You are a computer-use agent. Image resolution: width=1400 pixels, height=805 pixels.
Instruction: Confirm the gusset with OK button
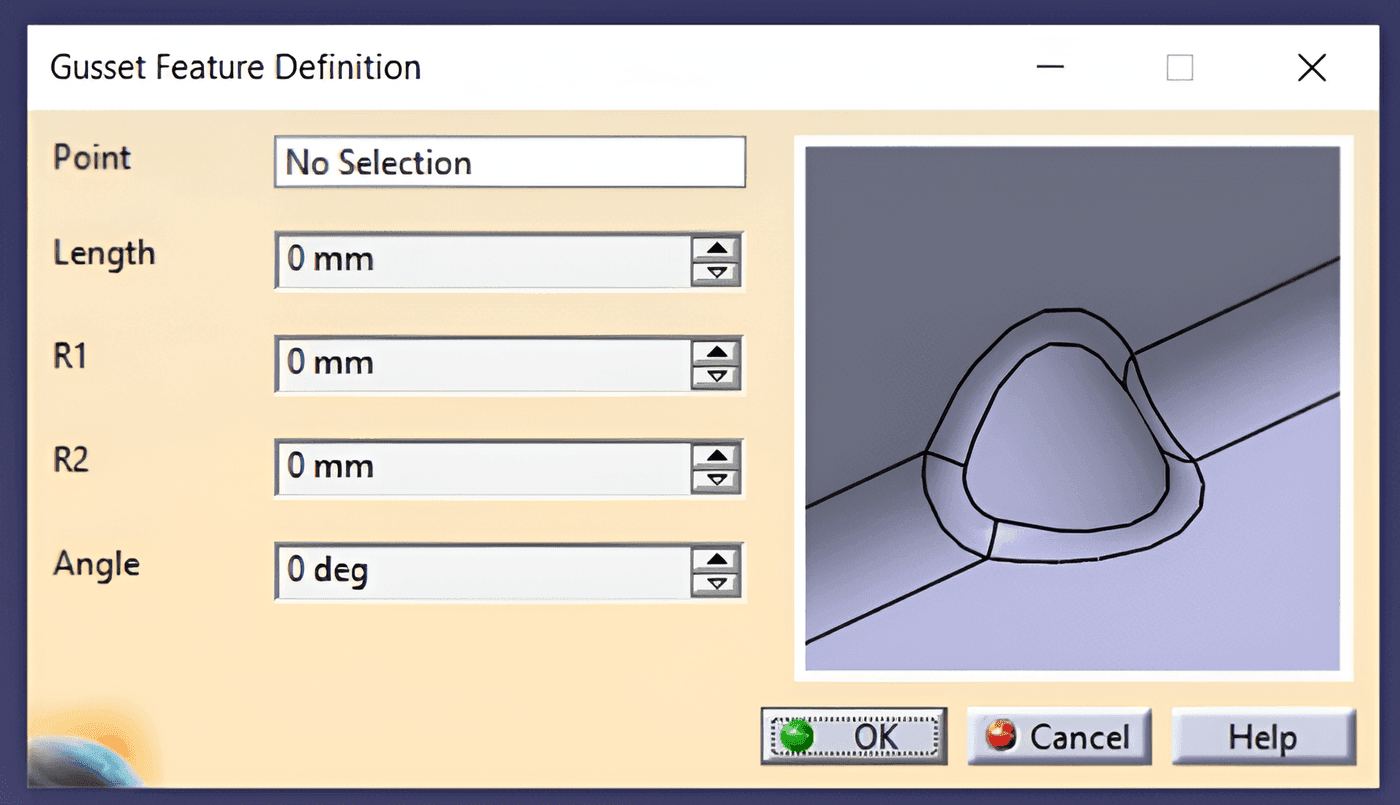pos(854,737)
